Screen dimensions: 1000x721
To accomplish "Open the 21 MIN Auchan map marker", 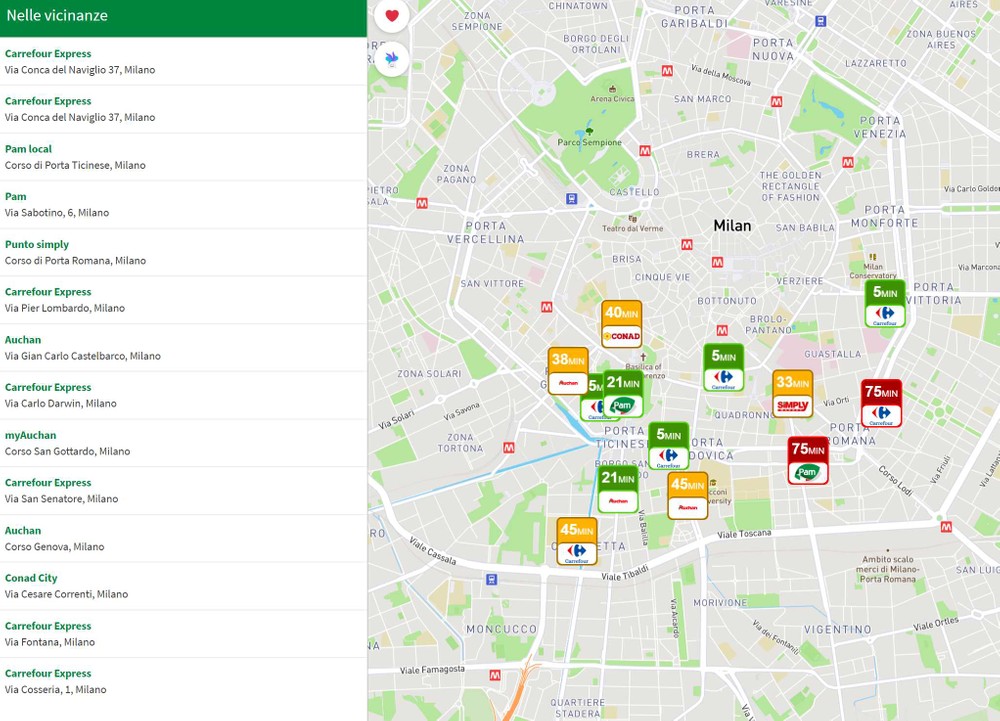I will [618, 489].
